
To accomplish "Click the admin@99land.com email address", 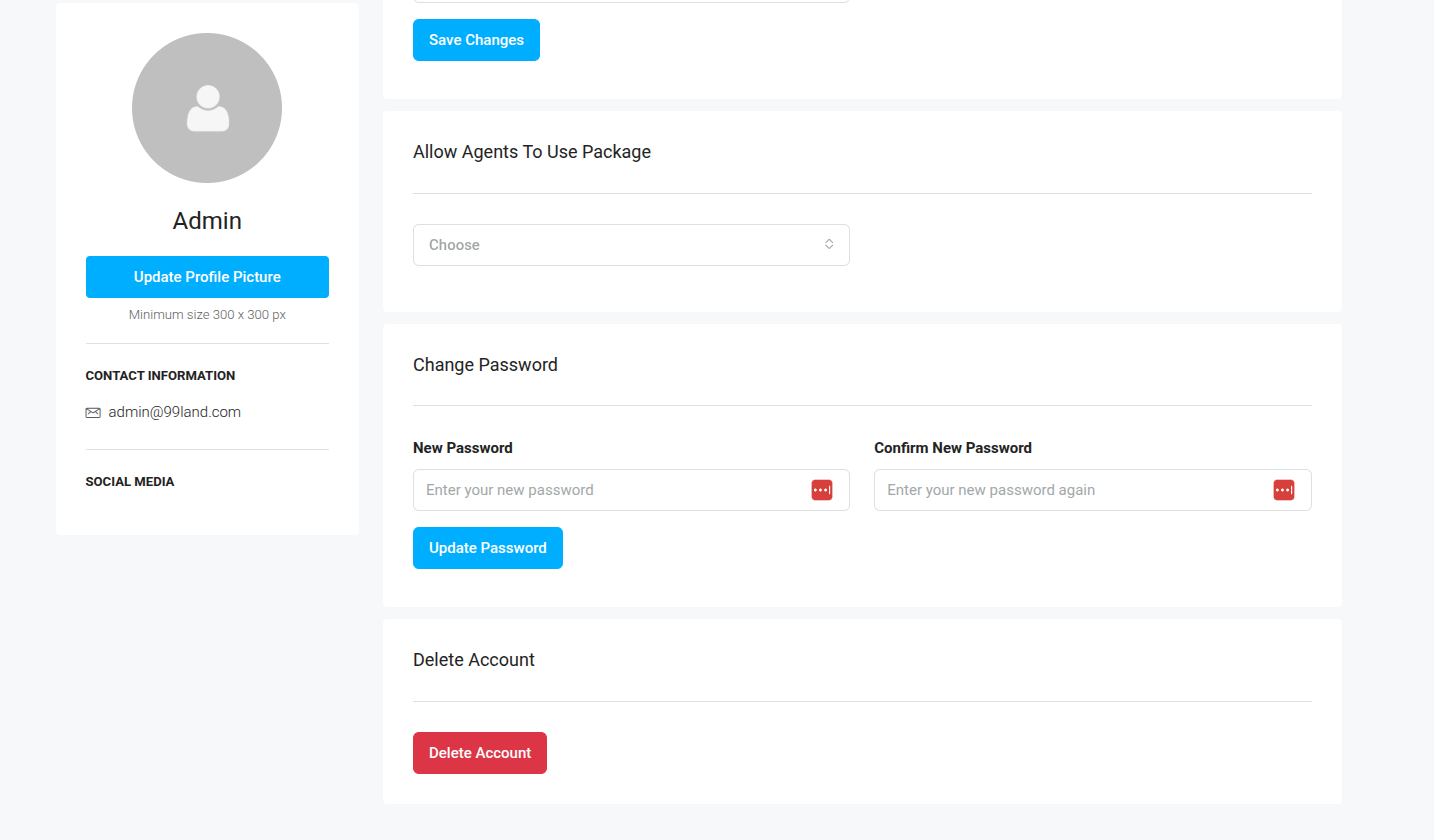I will tap(174, 412).
